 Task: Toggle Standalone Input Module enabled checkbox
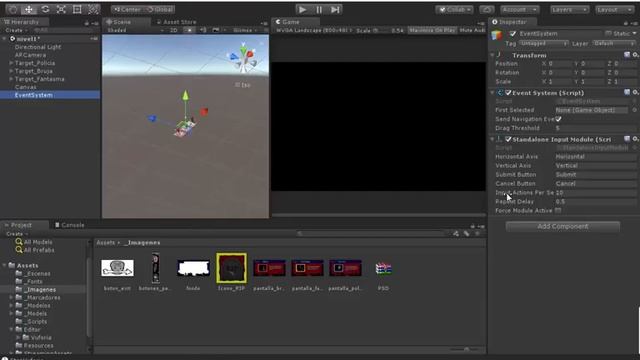pyautogui.click(x=508, y=140)
